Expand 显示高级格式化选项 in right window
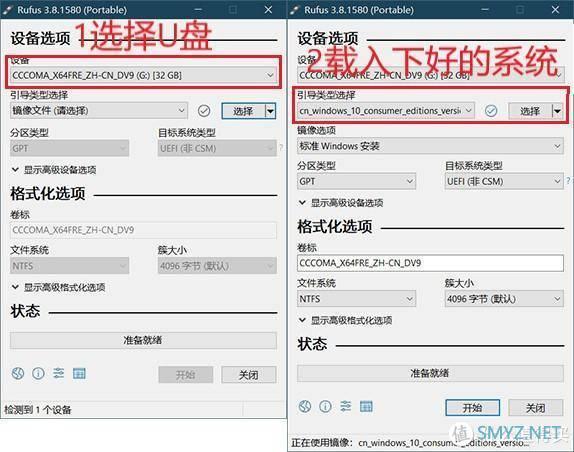The height and width of the screenshot is (452, 574). [345, 320]
